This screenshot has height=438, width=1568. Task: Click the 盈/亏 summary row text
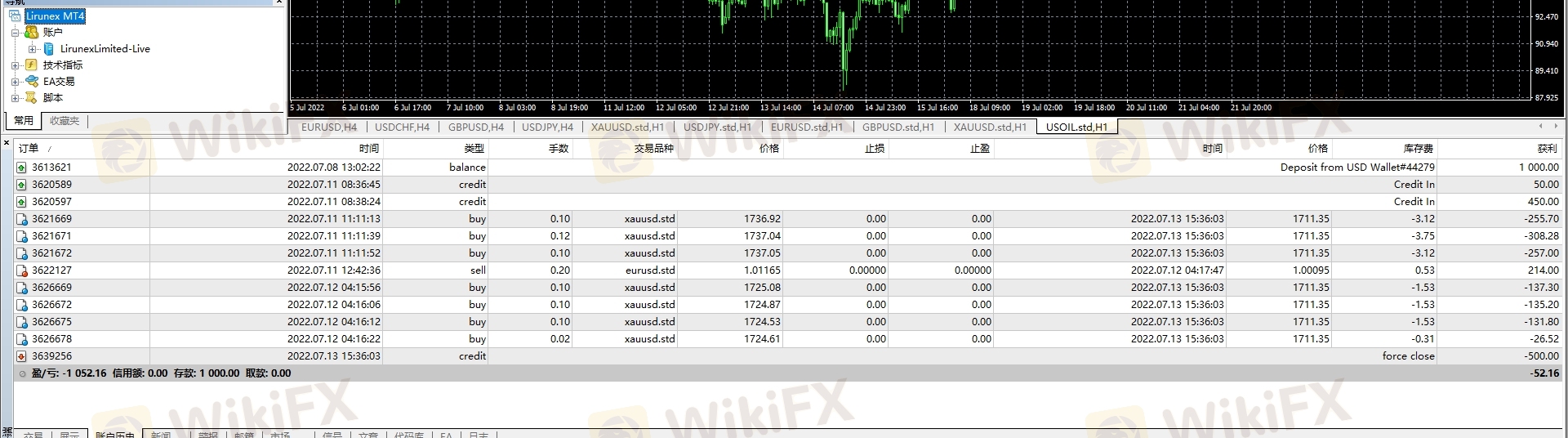161,373
